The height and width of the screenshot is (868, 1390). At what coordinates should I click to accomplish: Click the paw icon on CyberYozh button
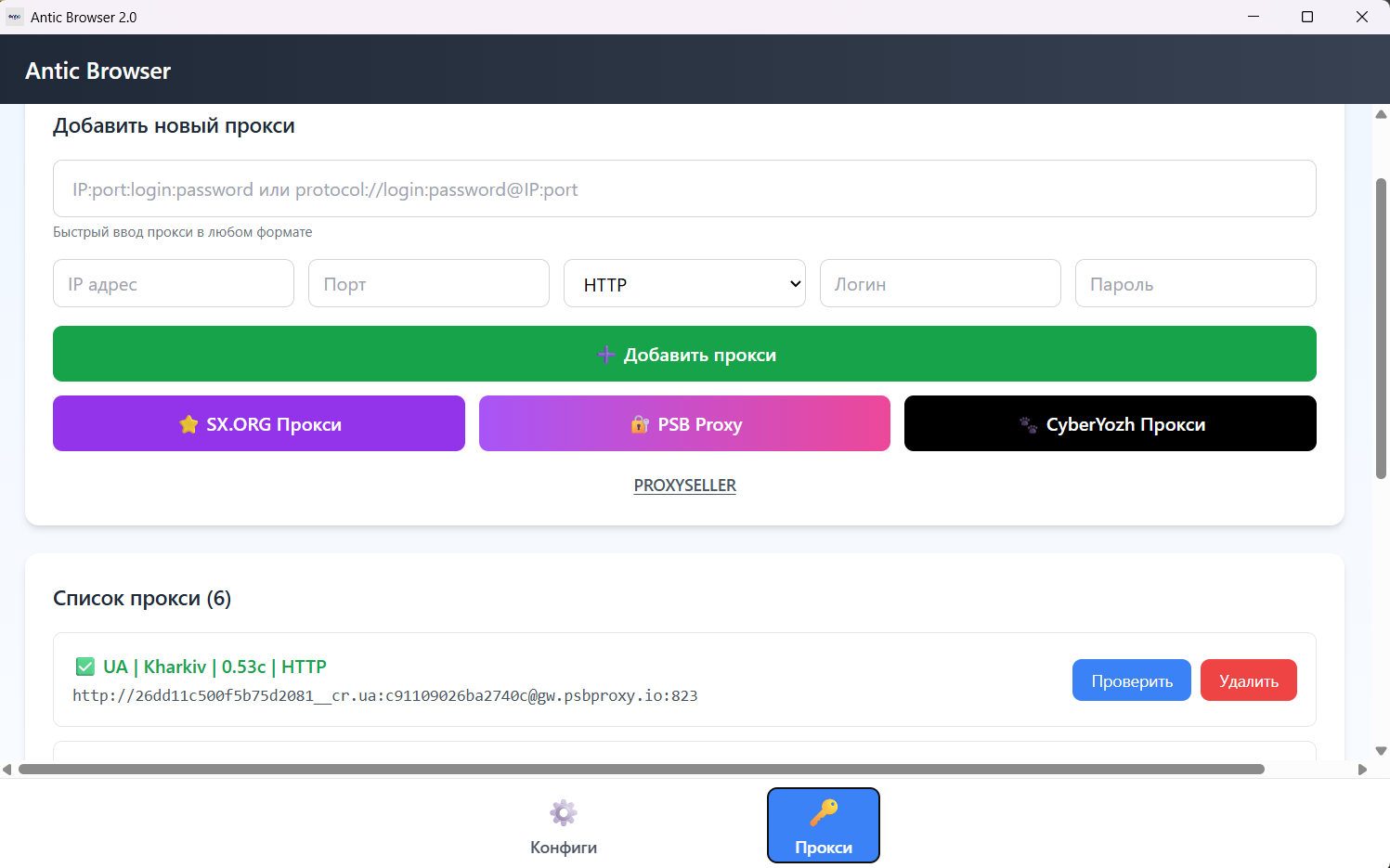coord(1028,424)
